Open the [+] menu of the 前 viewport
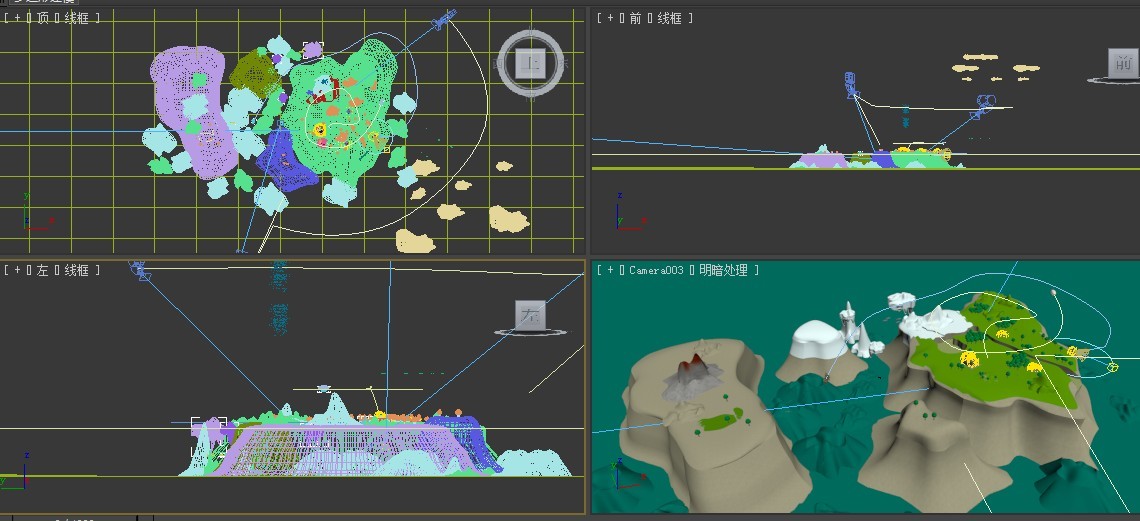The width and height of the screenshot is (1140, 521). 611,18
